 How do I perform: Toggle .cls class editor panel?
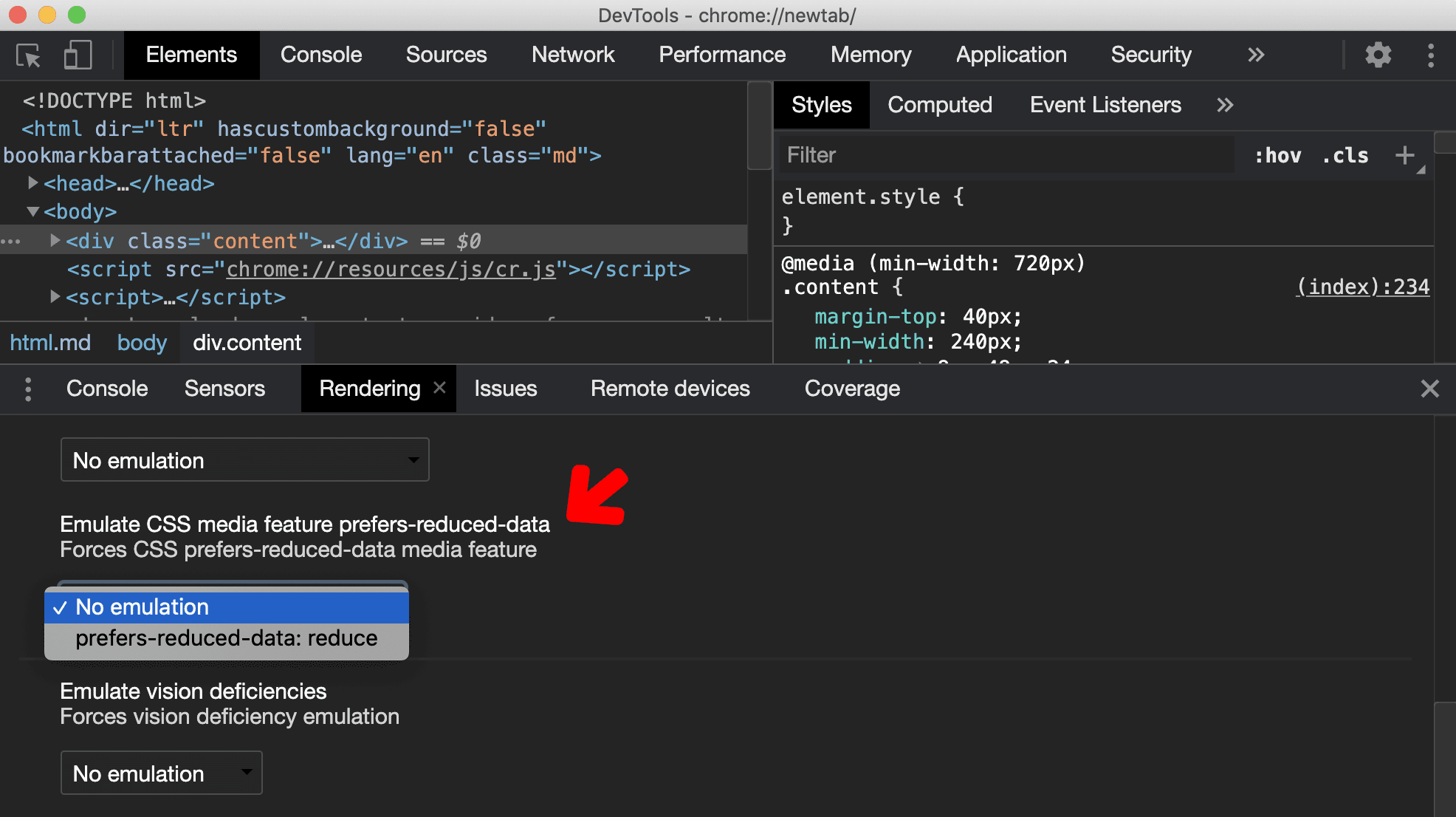[1346, 154]
